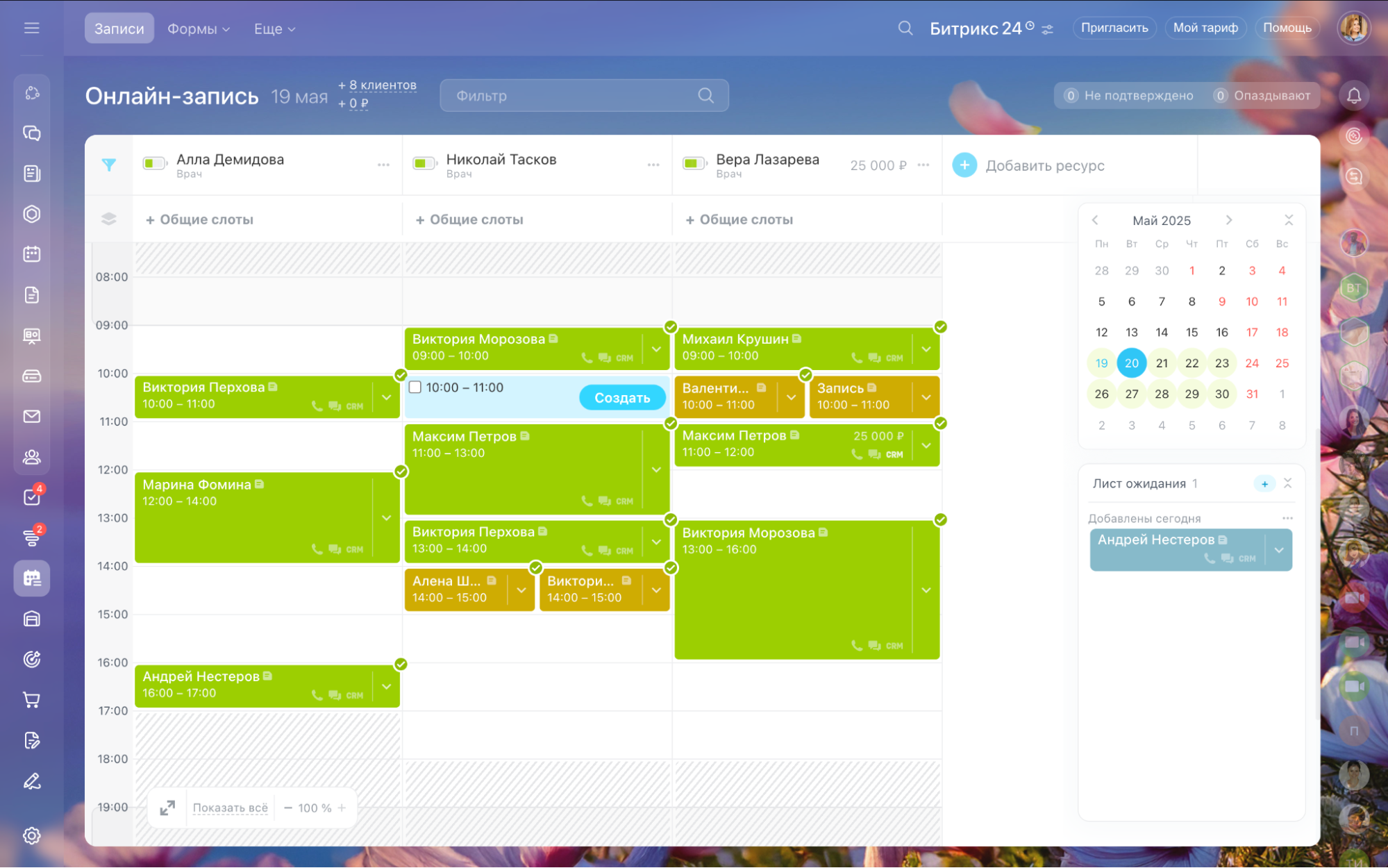Go to the next month in the calendar
The image size is (1388, 868).
tap(1228, 220)
